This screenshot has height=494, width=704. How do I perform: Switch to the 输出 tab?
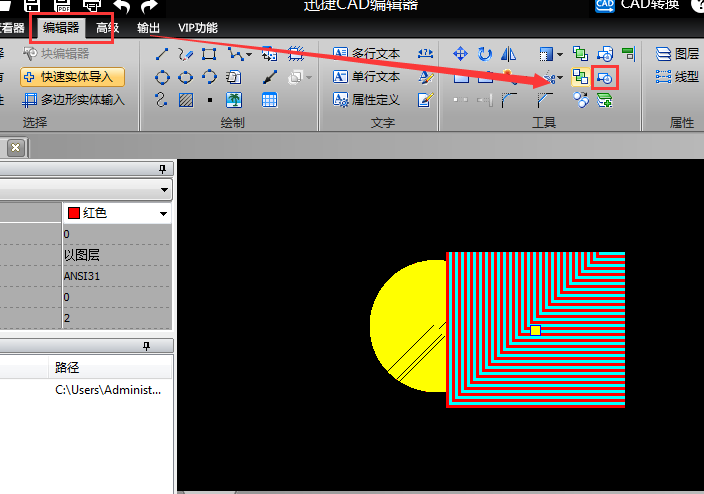[148, 28]
